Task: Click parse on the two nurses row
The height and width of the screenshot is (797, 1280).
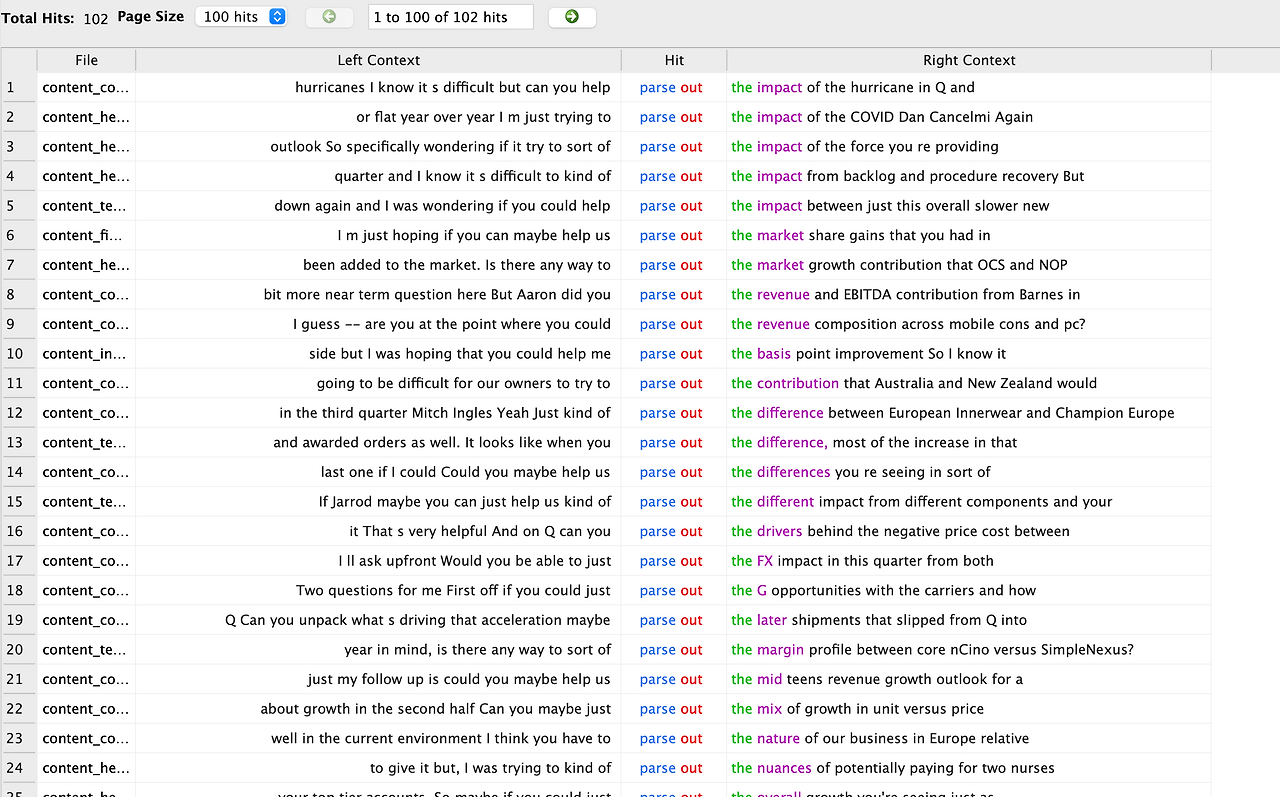Action: (x=657, y=767)
